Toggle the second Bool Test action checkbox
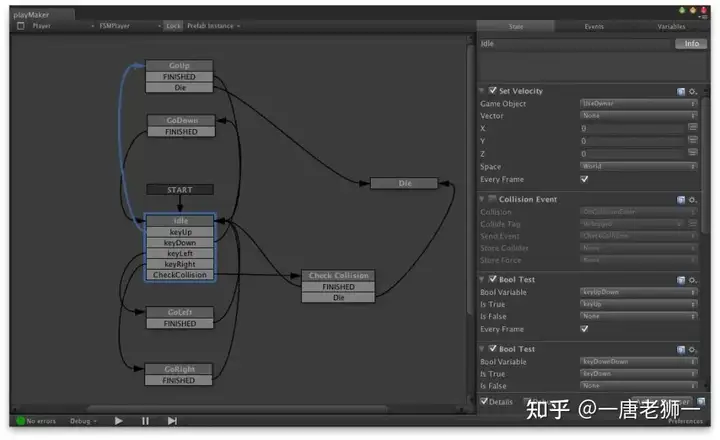Image resolution: width=720 pixels, height=440 pixels. (493, 349)
